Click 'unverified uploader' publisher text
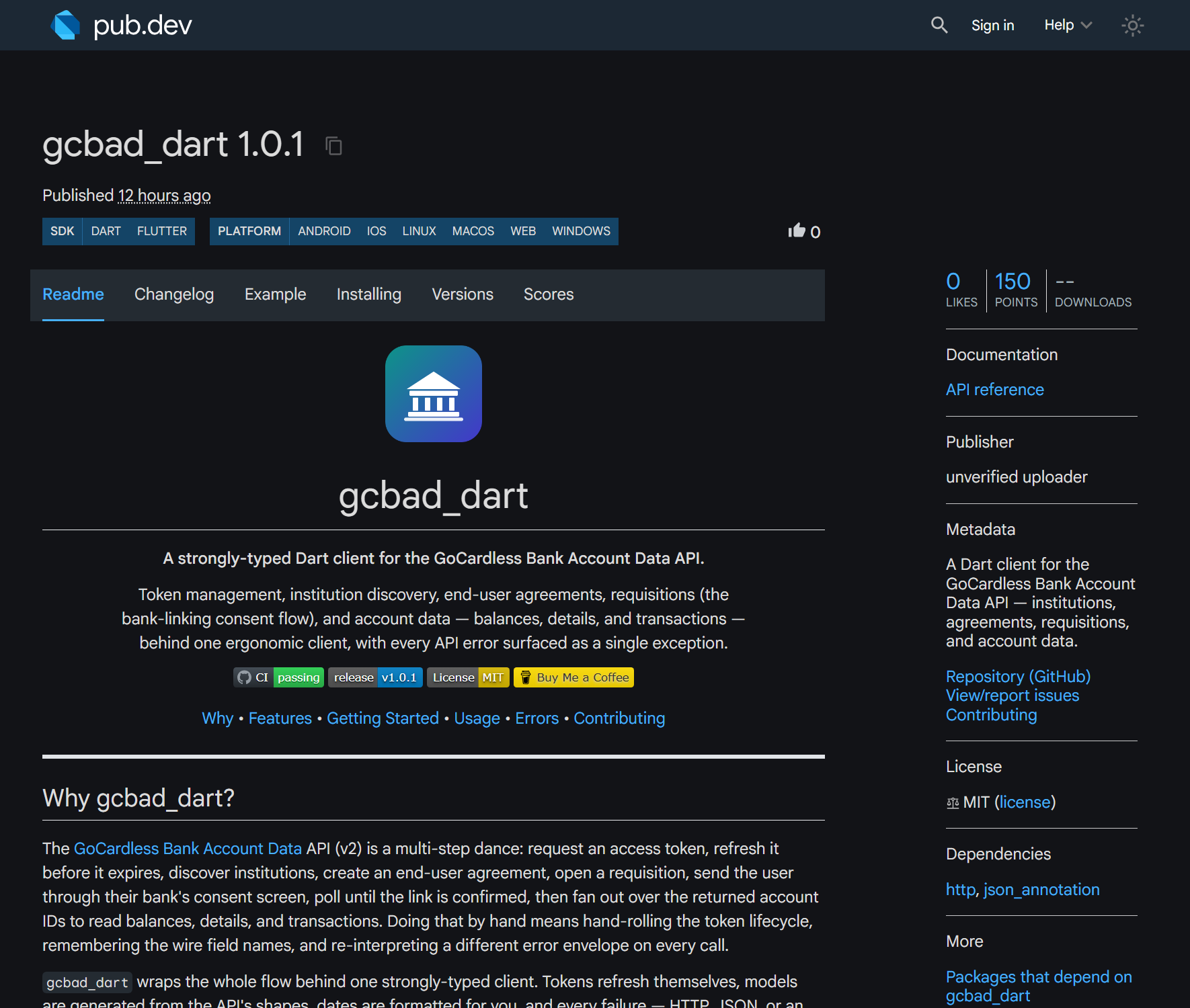 click(1017, 477)
